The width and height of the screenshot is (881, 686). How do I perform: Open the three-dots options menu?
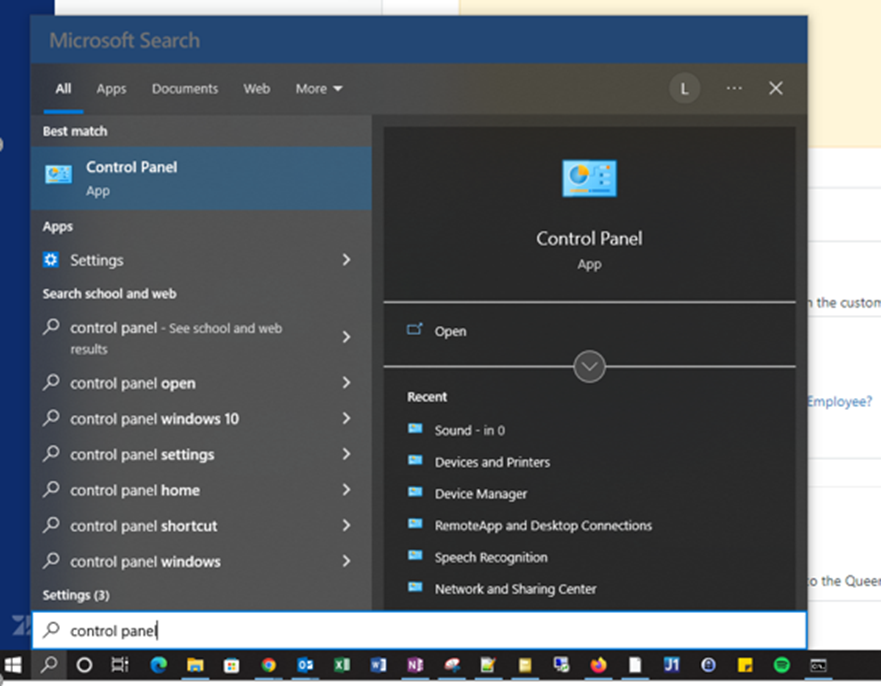[x=734, y=88]
